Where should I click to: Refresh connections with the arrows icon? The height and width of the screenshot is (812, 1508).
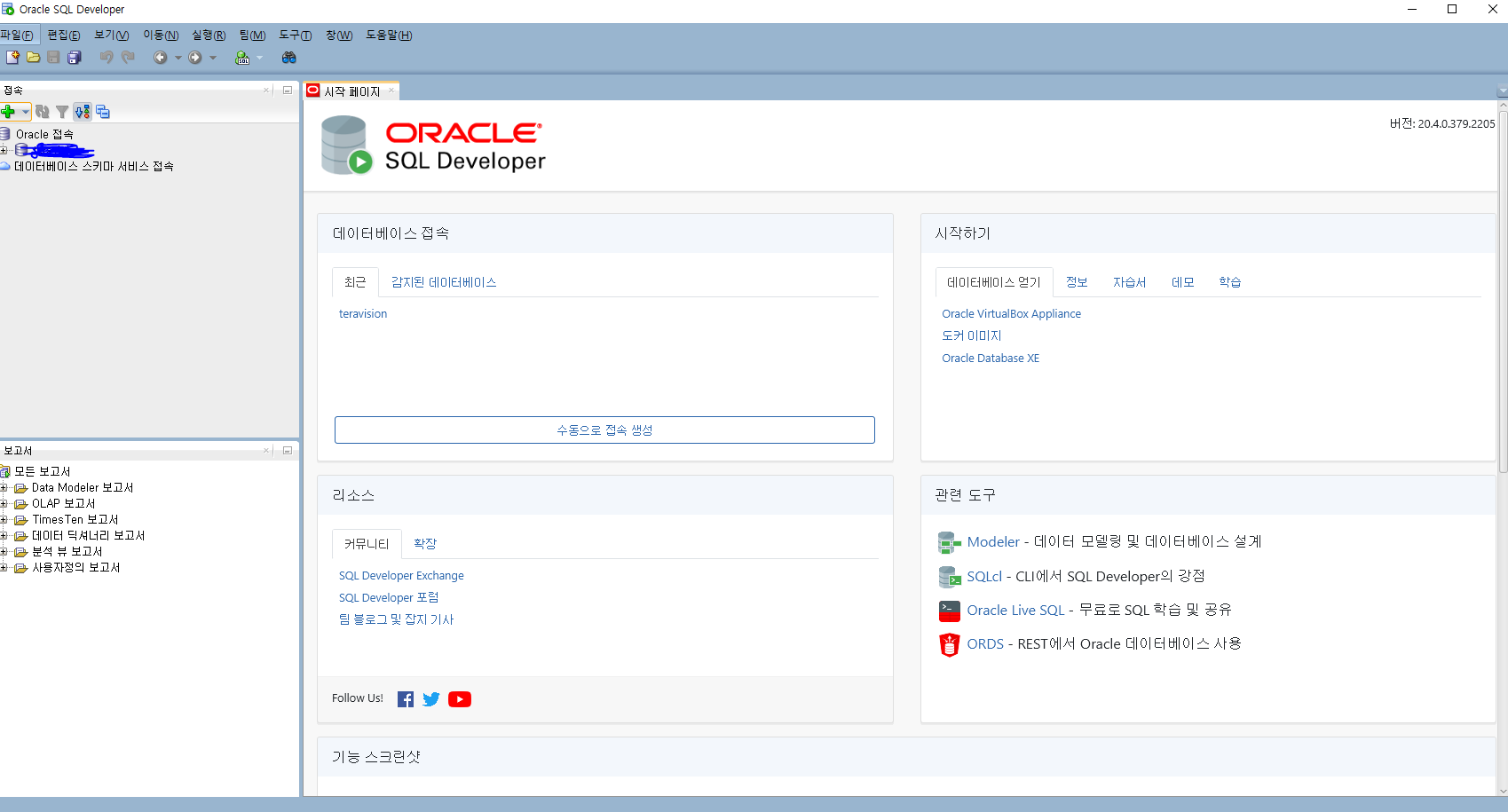pos(43,112)
